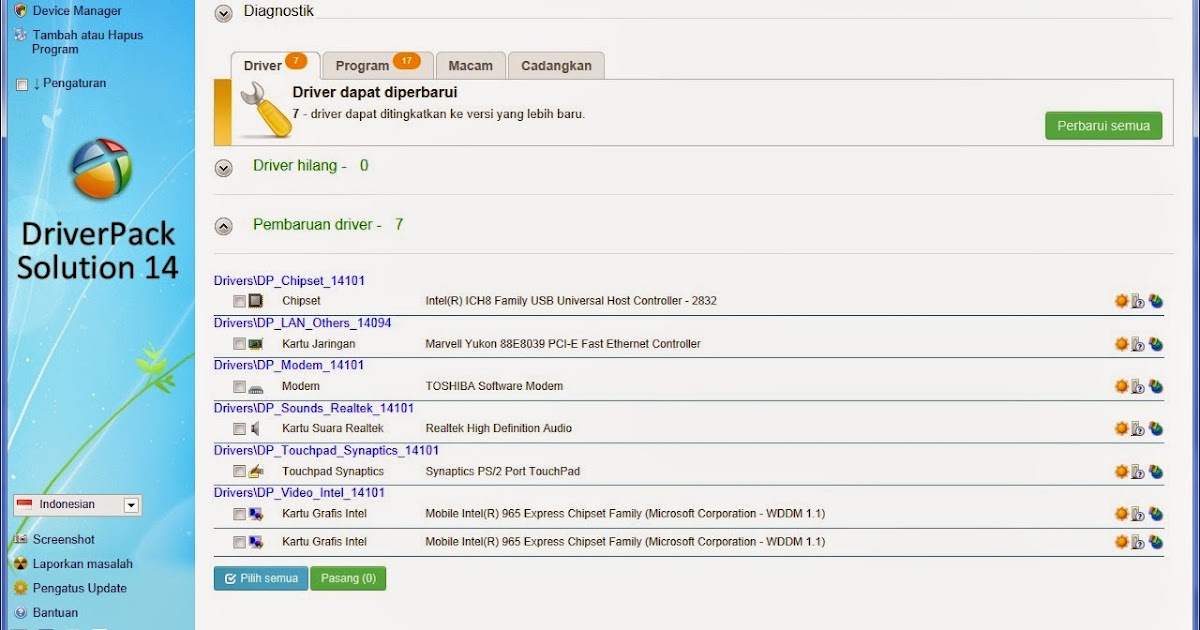Click the globe search icon in Realtek Audio row
This screenshot has height=630, width=1200.
(1156, 429)
